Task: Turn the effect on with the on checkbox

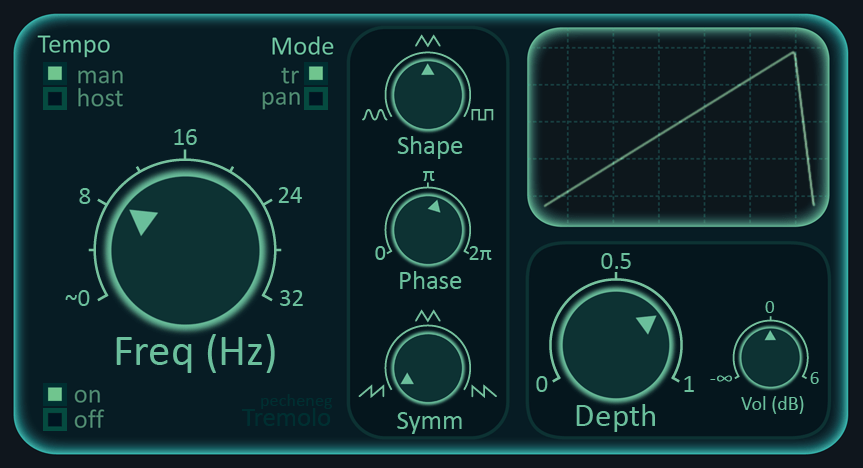Action: tap(55, 394)
